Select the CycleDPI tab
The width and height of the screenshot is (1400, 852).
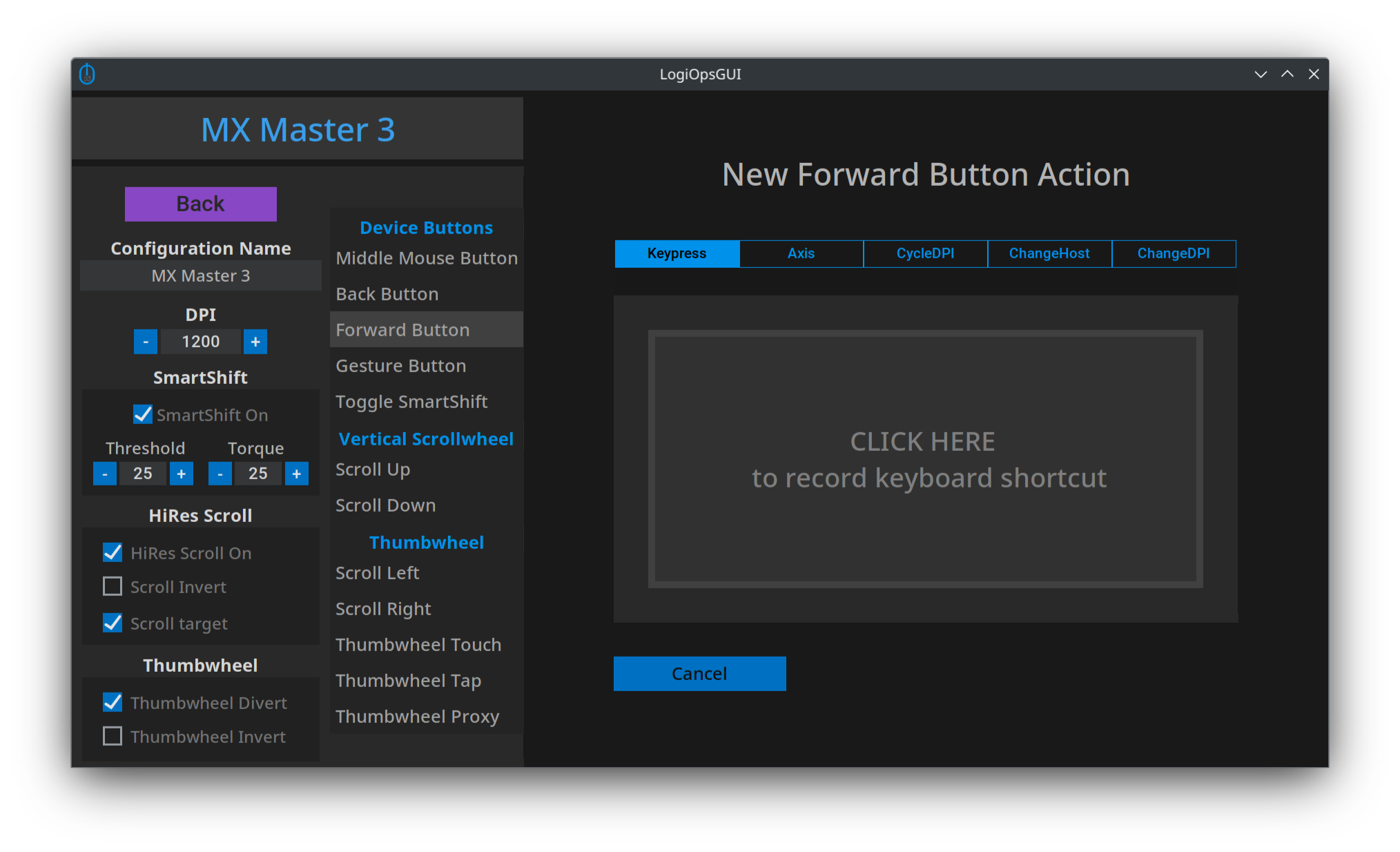pyautogui.click(x=925, y=253)
